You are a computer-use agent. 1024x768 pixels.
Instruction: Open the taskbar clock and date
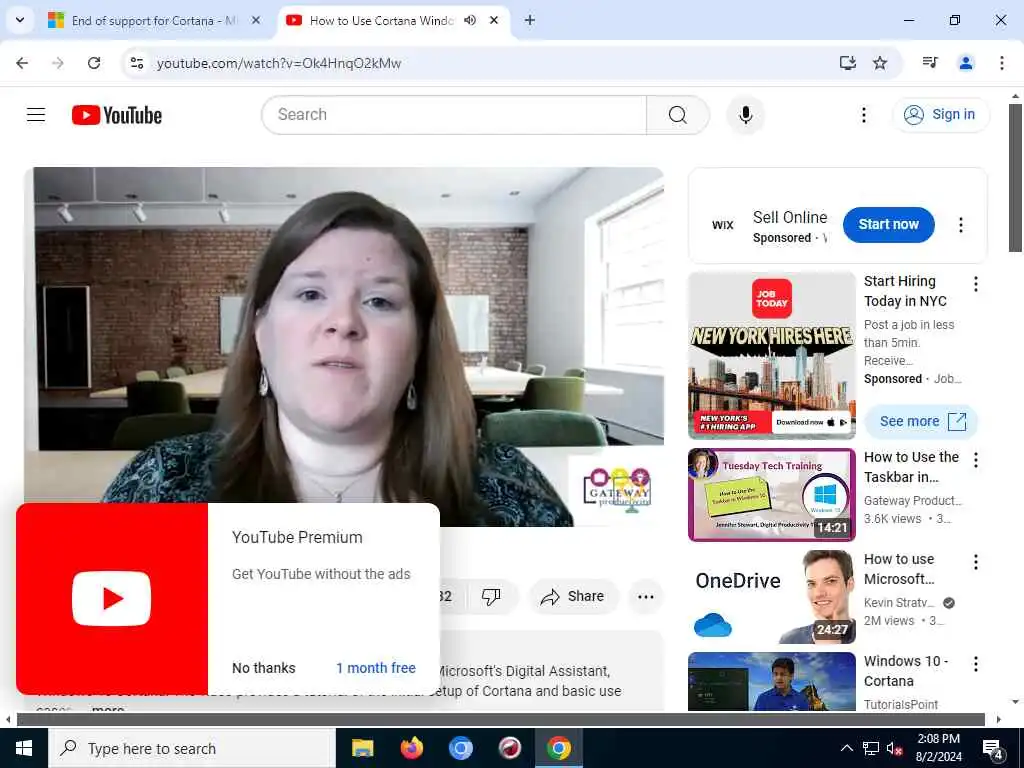pyautogui.click(x=938, y=748)
